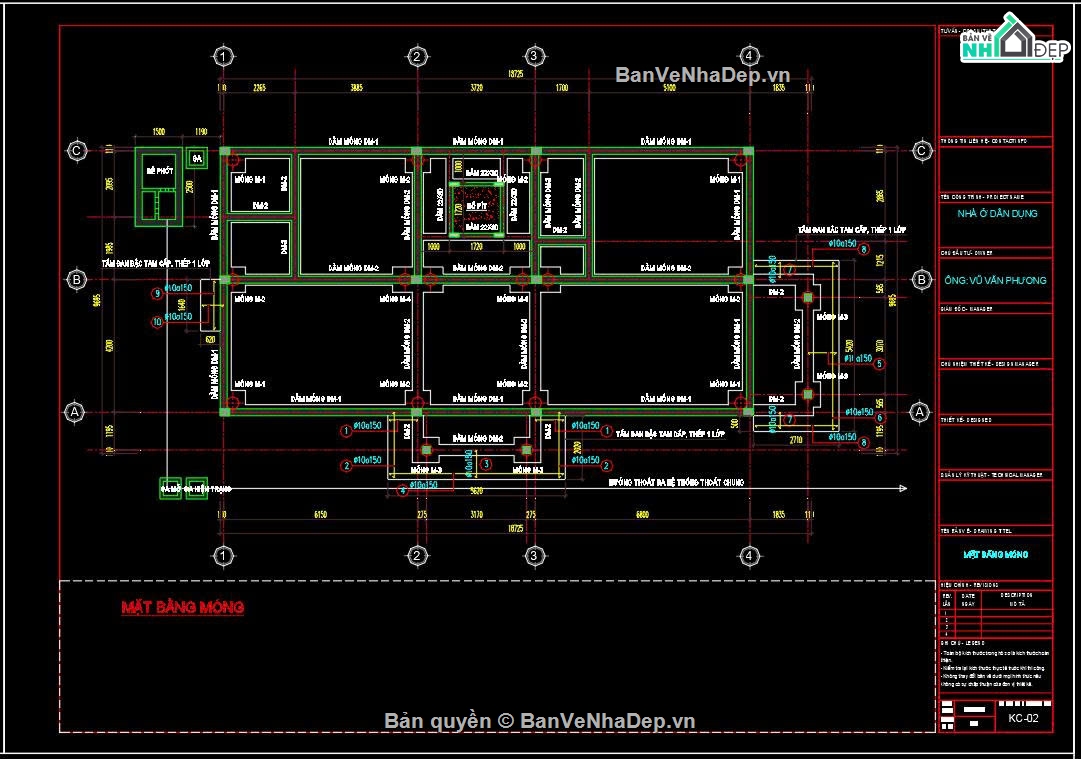This screenshot has width=1081, height=759.
Task: Click the owner name ÔNG: VŨ VĂN PHƯƠNG
Action: pos(996,280)
